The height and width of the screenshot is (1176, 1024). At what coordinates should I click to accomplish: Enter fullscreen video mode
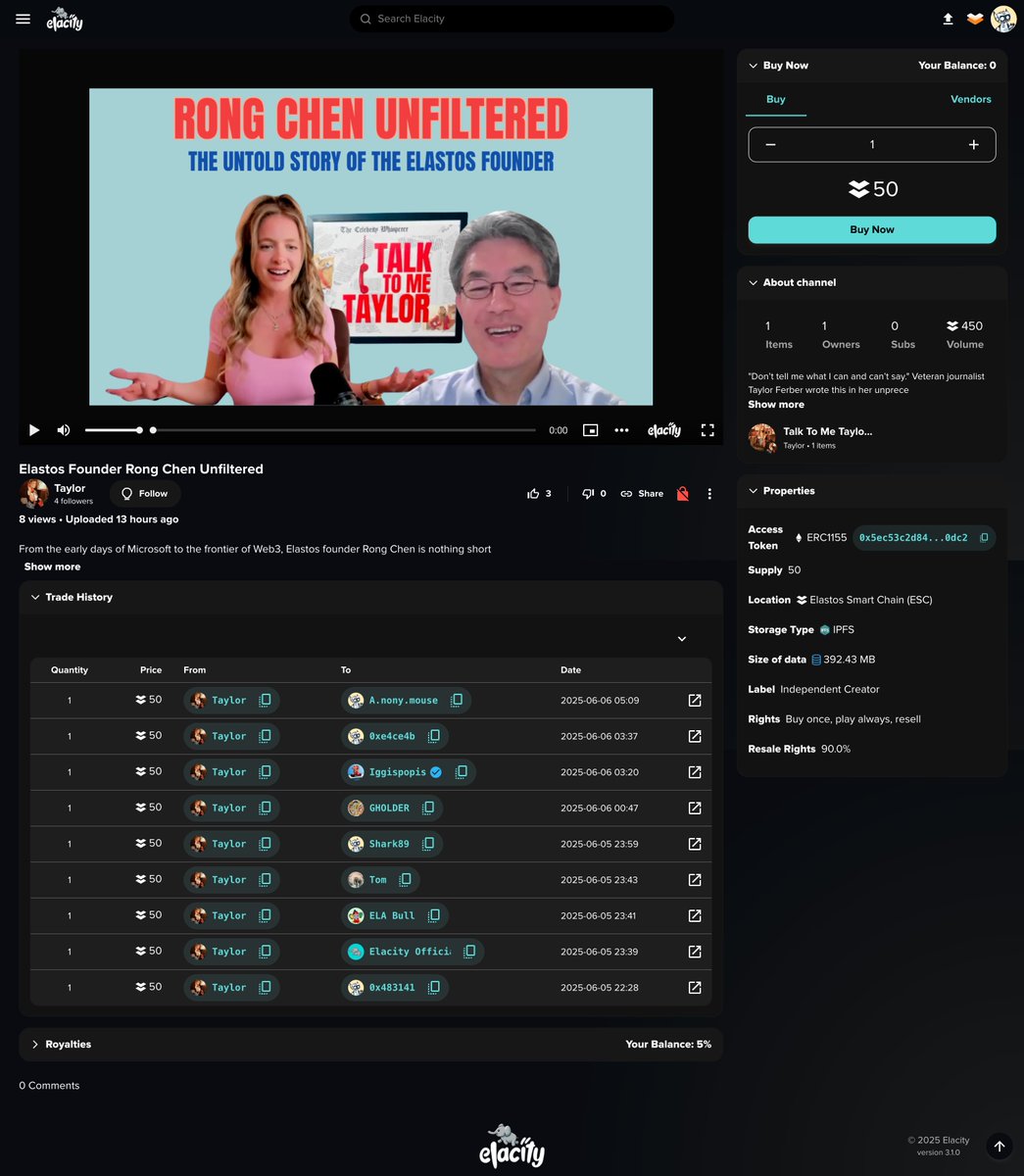707,430
